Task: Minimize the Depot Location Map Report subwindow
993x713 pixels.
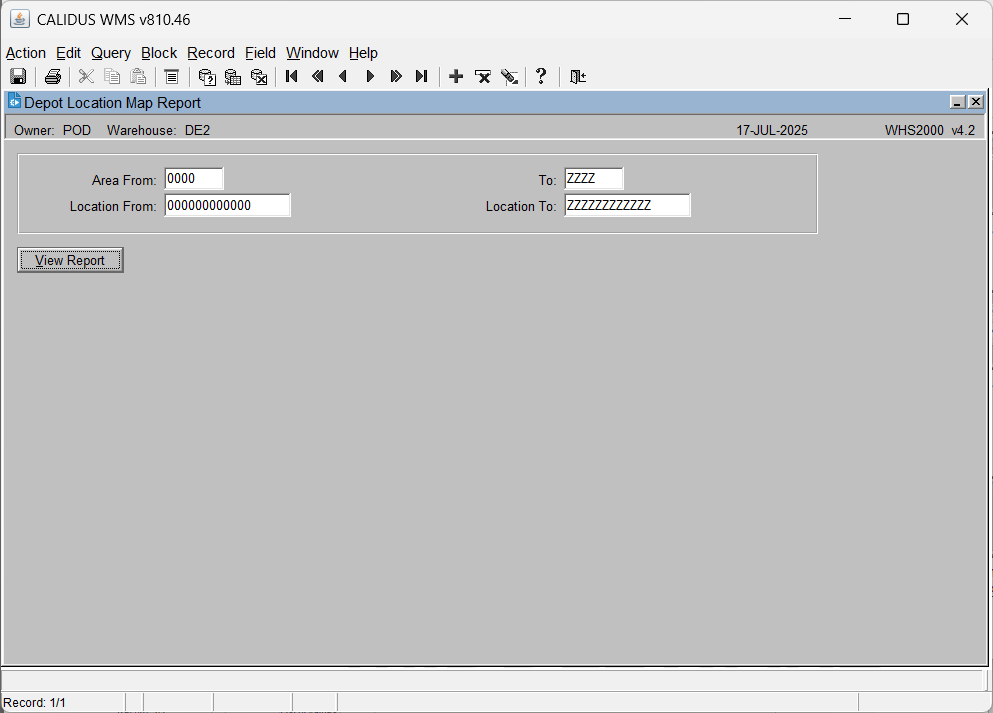Action: click(958, 102)
